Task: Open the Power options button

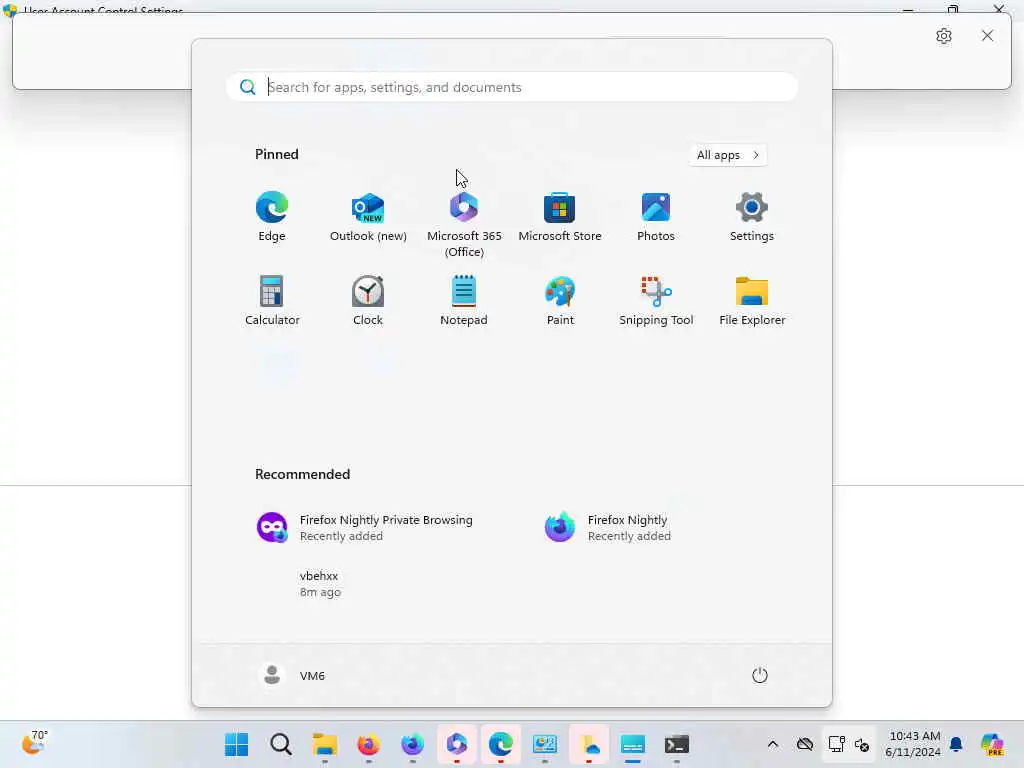Action: pos(760,675)
